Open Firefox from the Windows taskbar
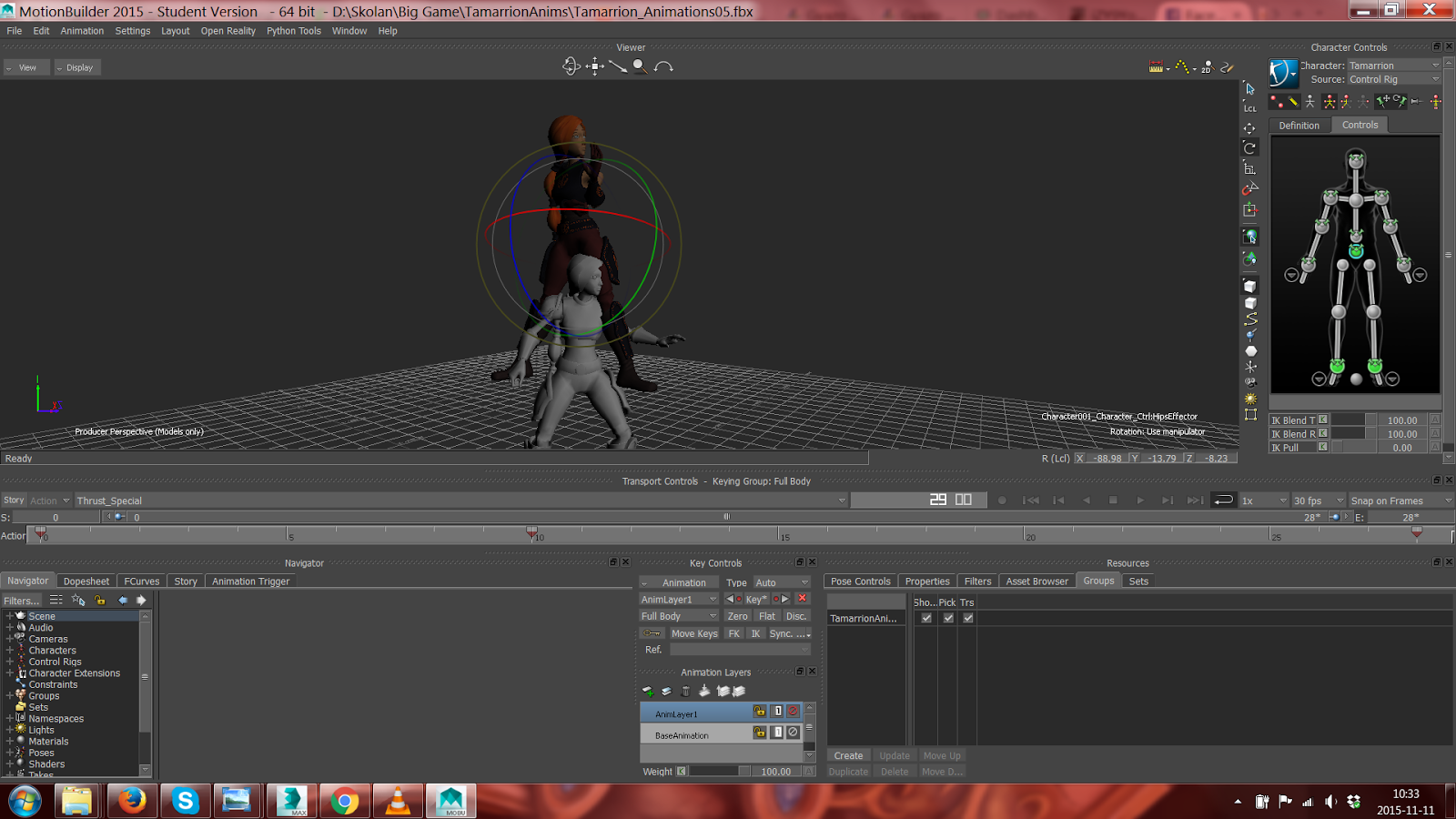Viewport: 1456px width, 819px height. click(x=132, y=801)
